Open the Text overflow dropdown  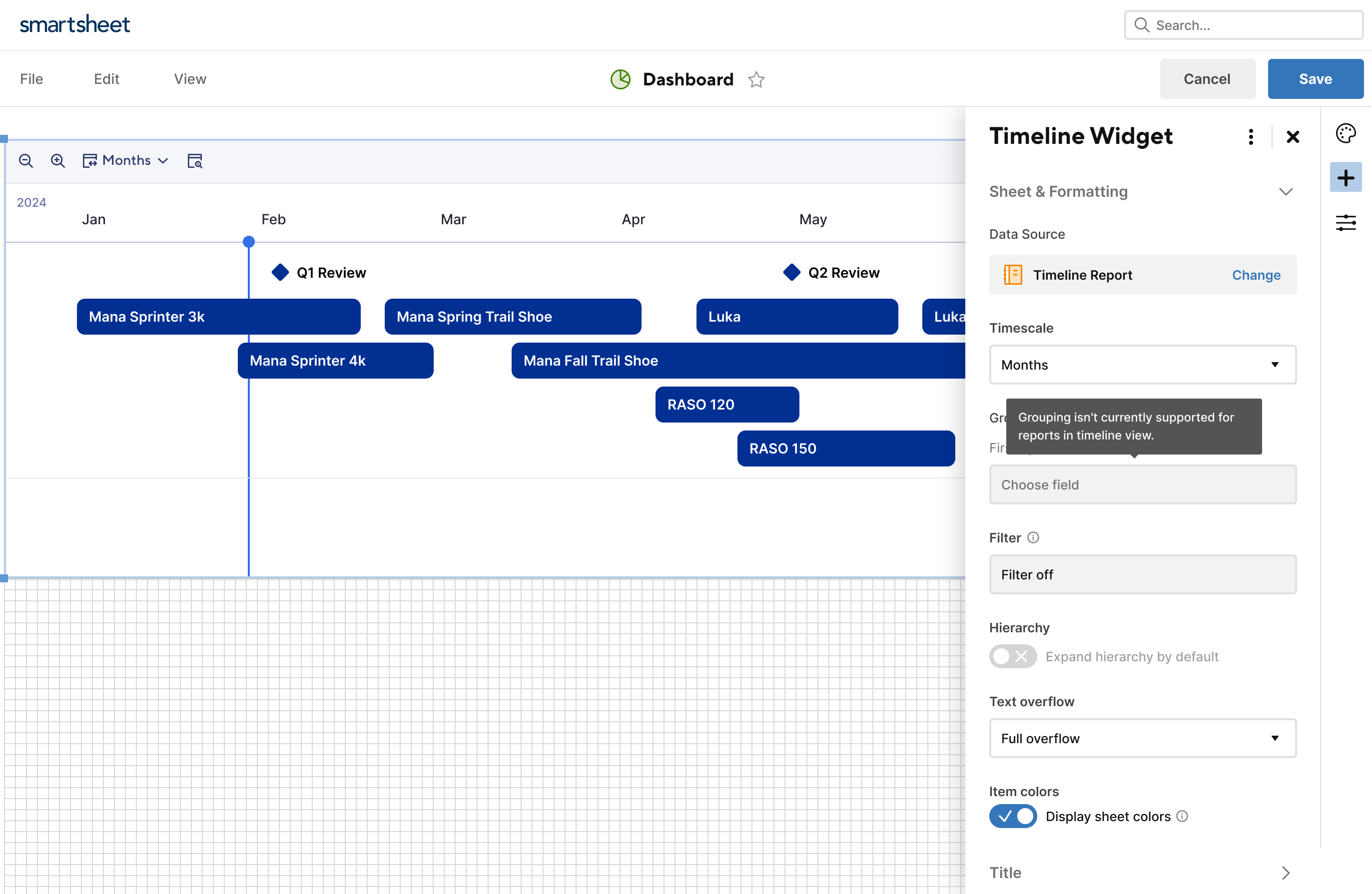coord(1143,738)
